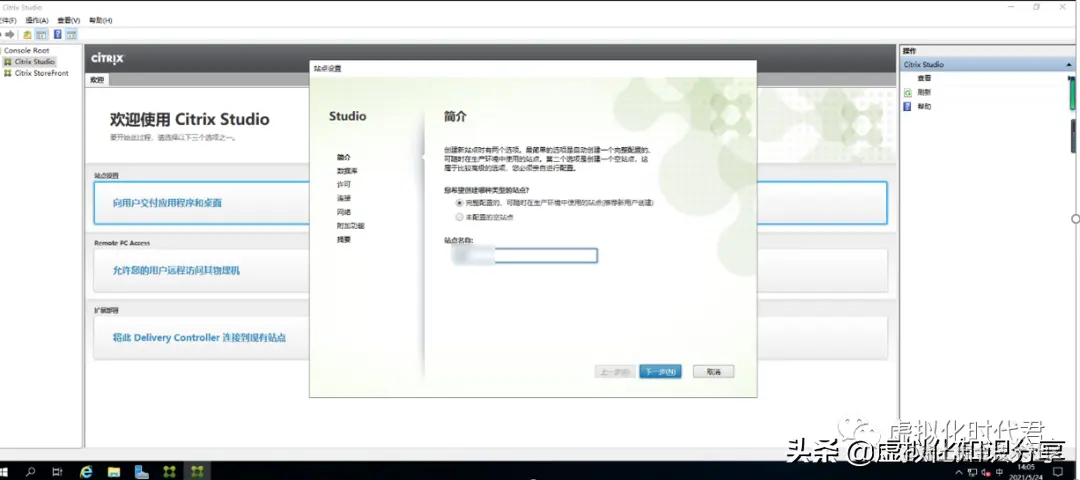Show hidden system tray icons
1080x480 pixels.
961,472
